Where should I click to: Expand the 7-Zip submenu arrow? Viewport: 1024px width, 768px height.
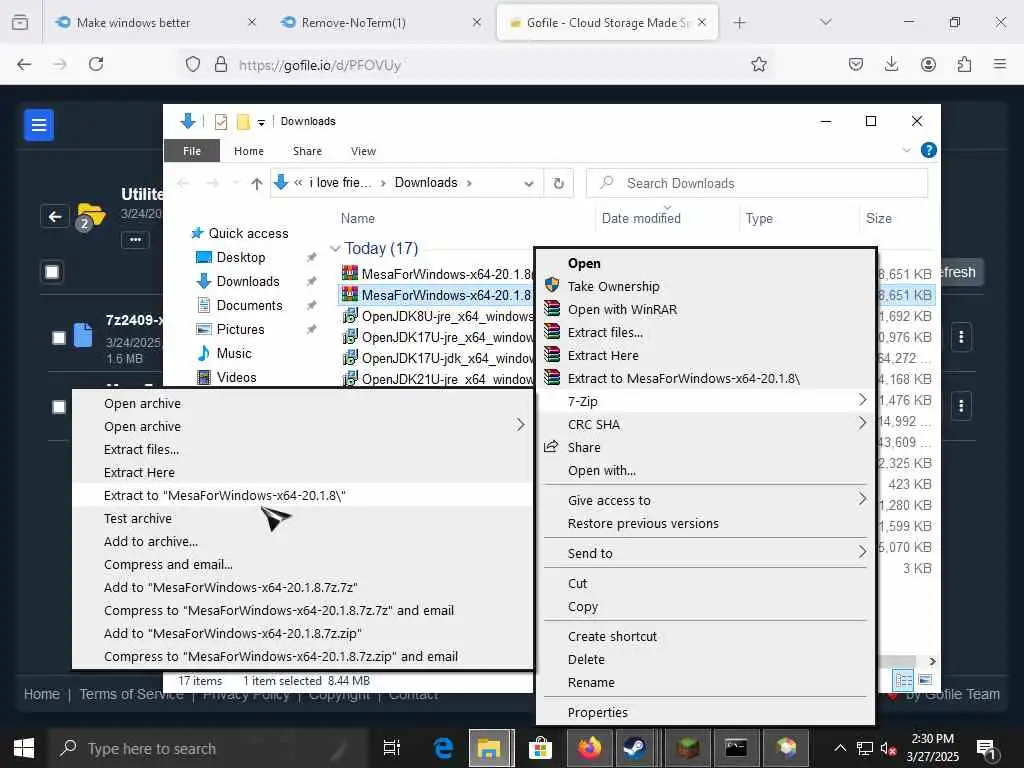point(862,400)
